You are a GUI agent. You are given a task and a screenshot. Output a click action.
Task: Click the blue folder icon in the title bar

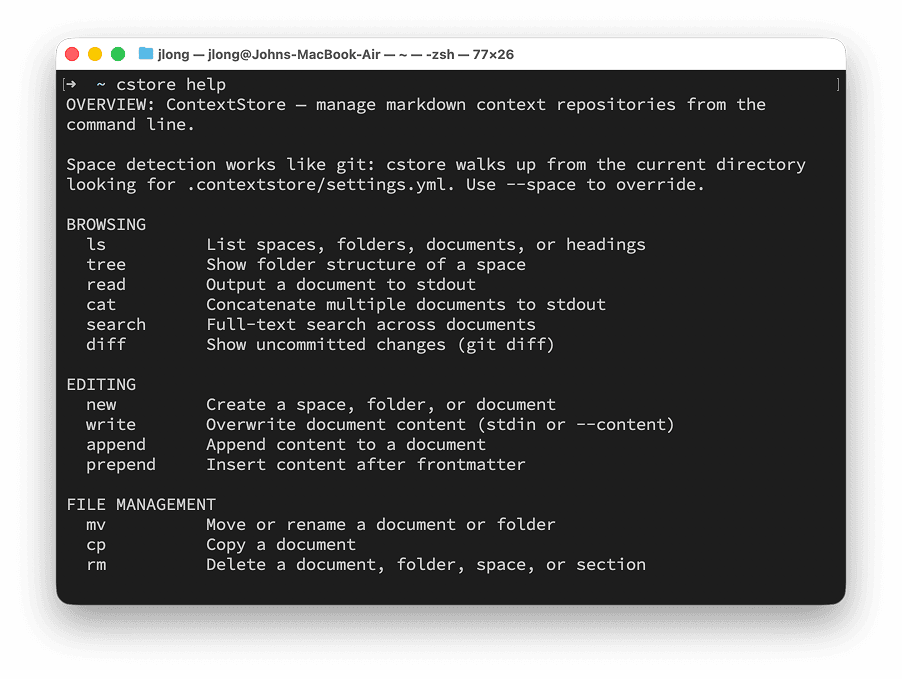pos(144,54)
